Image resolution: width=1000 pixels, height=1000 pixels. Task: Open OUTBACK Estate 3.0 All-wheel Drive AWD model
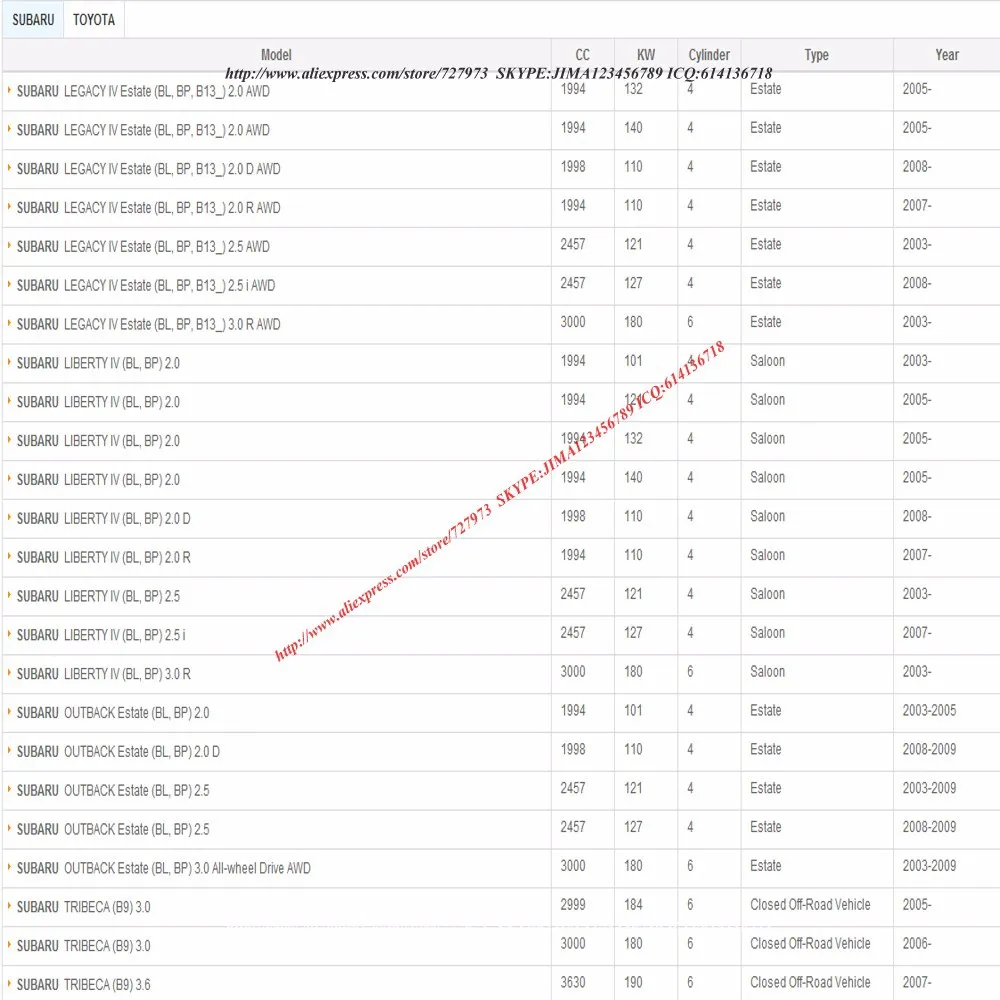click(x=163, y=869)
